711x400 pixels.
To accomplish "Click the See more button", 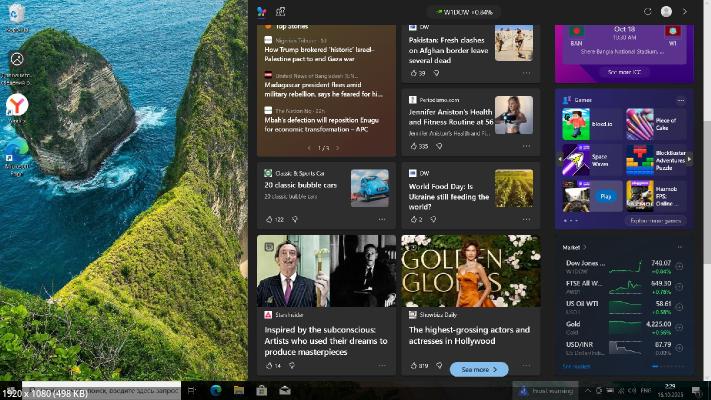I will 479,369.
